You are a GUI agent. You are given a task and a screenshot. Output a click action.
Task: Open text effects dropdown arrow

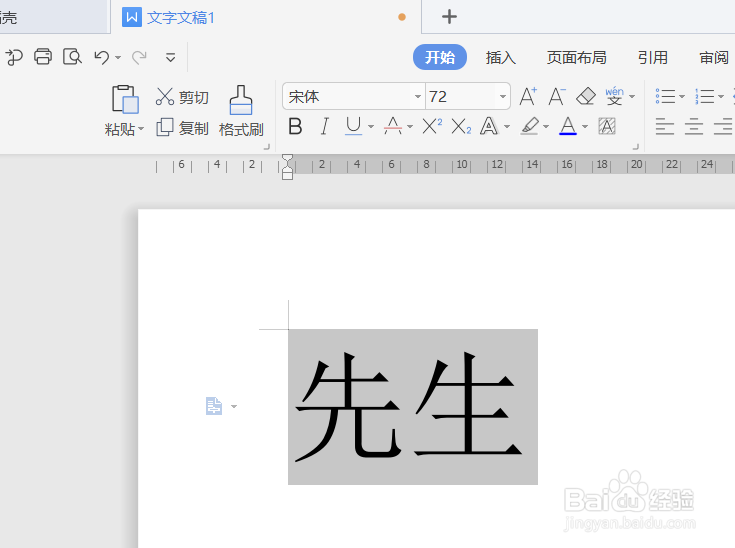507,127
